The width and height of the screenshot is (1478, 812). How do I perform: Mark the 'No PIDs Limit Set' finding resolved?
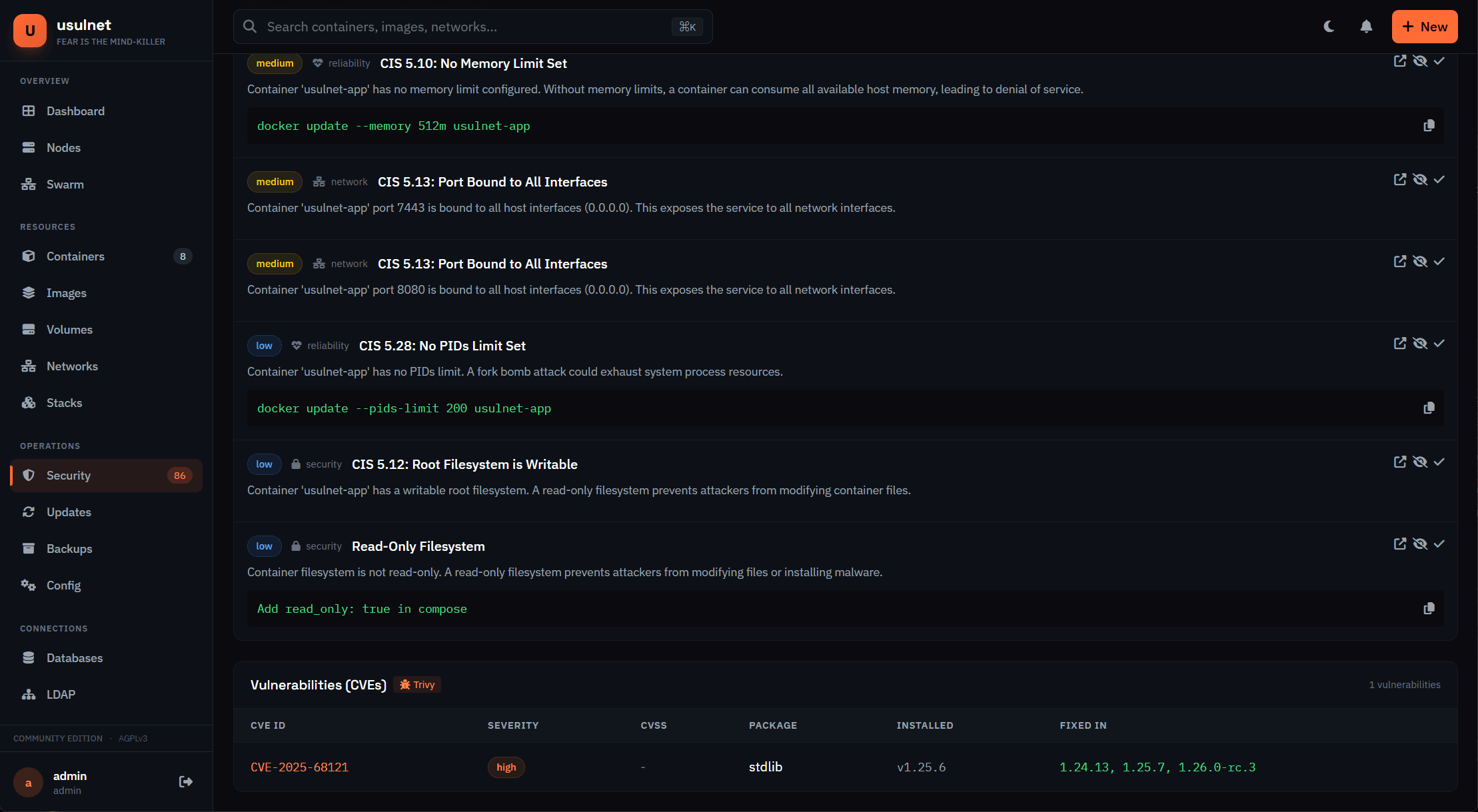[1439, 343]
